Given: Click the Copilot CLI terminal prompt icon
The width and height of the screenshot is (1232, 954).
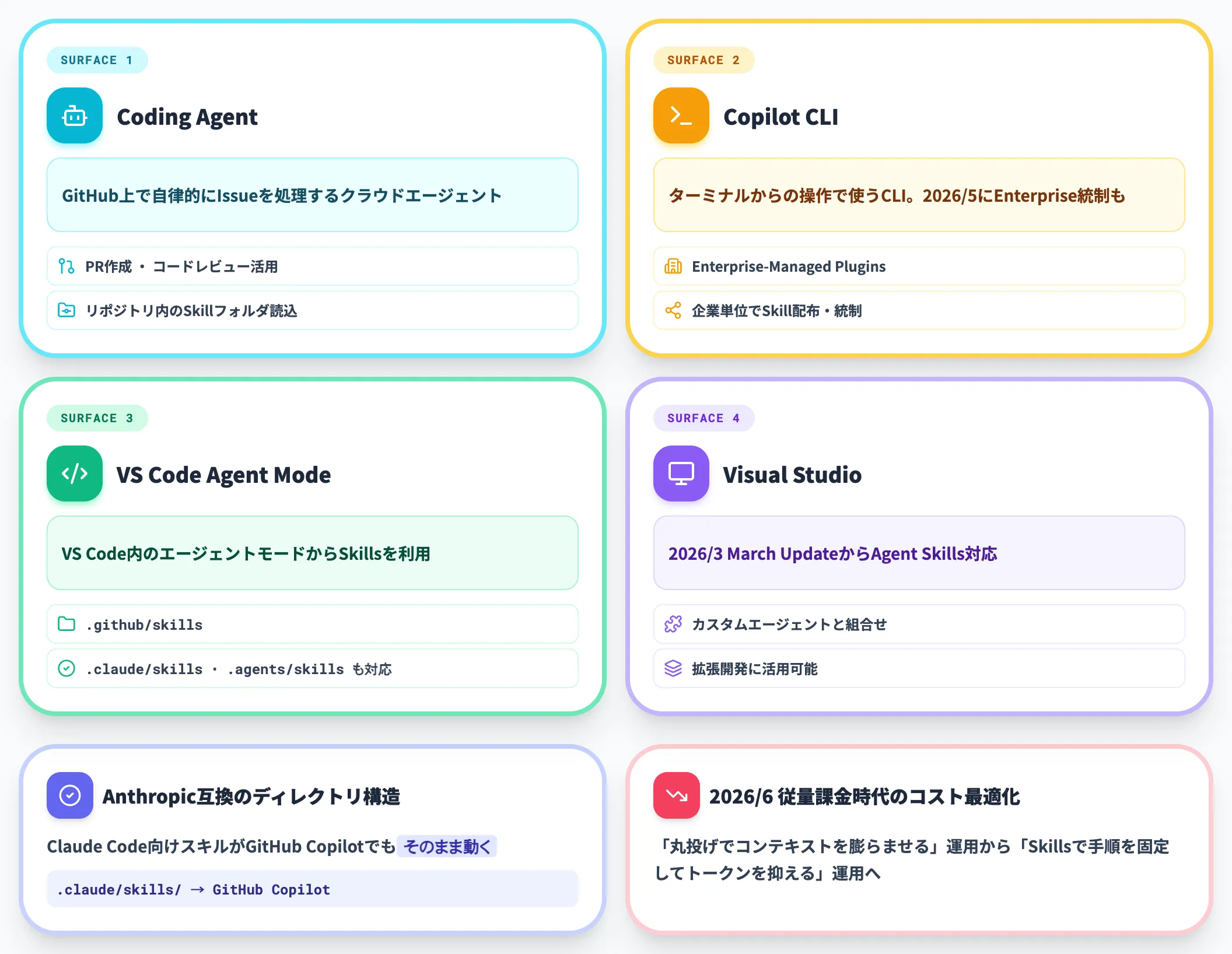Looking at the screenshot, I should pyautogui.click(x=681, y=116).
